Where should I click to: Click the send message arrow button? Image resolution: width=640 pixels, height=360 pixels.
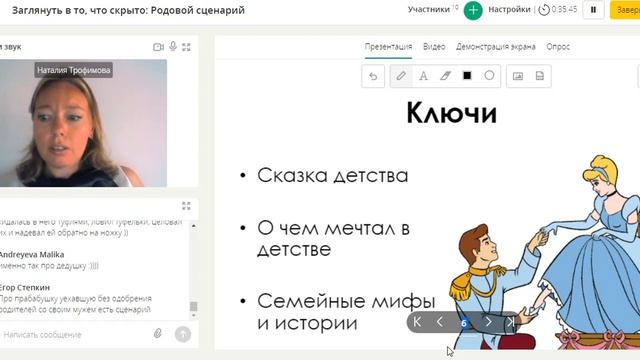tap(183, 334)
